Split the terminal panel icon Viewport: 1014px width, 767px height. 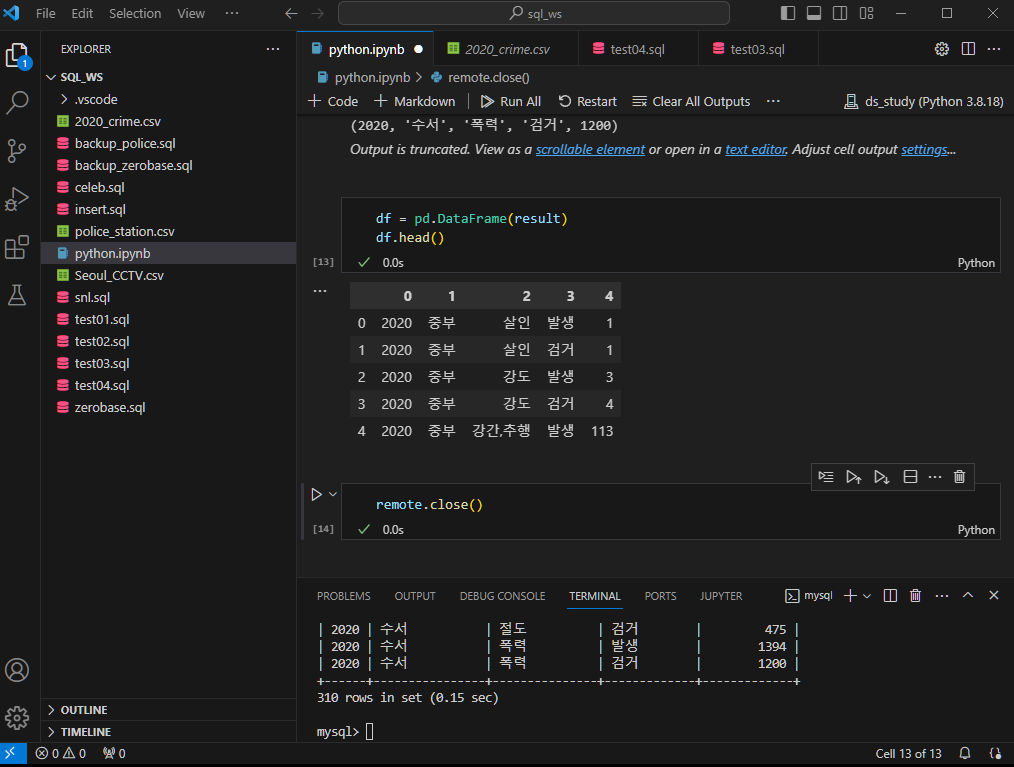[x=890, y=596]
